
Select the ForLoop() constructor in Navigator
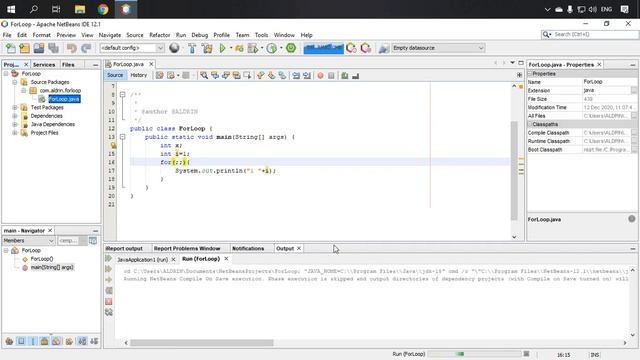pos(42,259)
